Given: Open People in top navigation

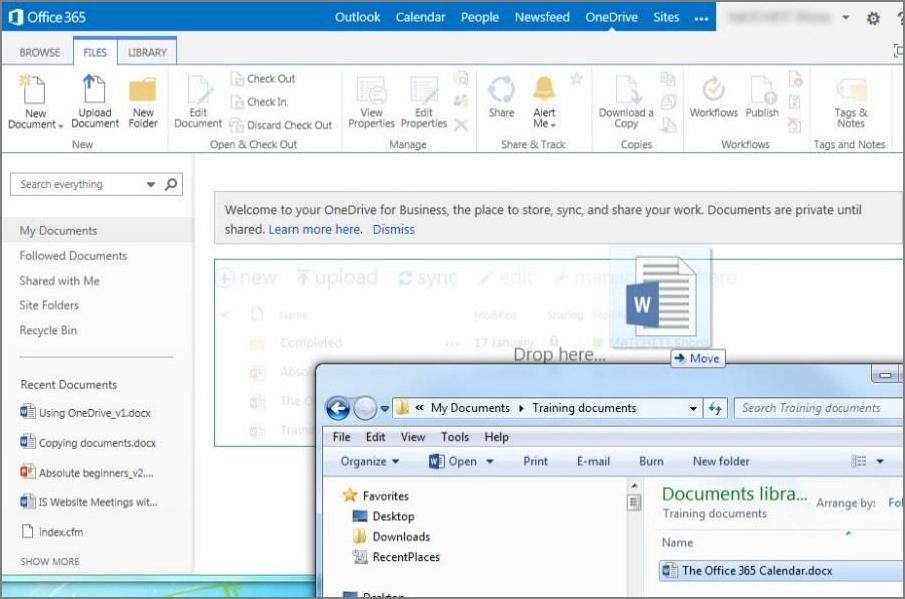Looking at the screenshot, I should (x=480, y=17).
